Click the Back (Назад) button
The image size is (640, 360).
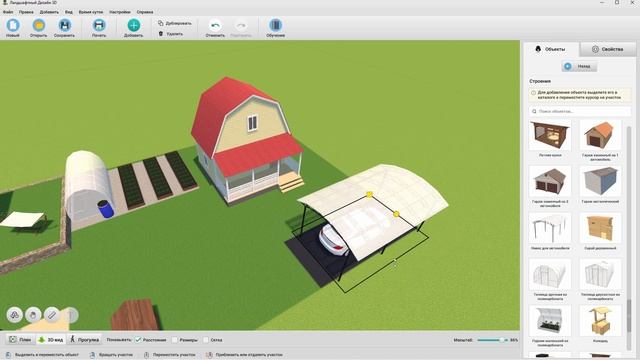pyautogui.click(x=579, y=66)
